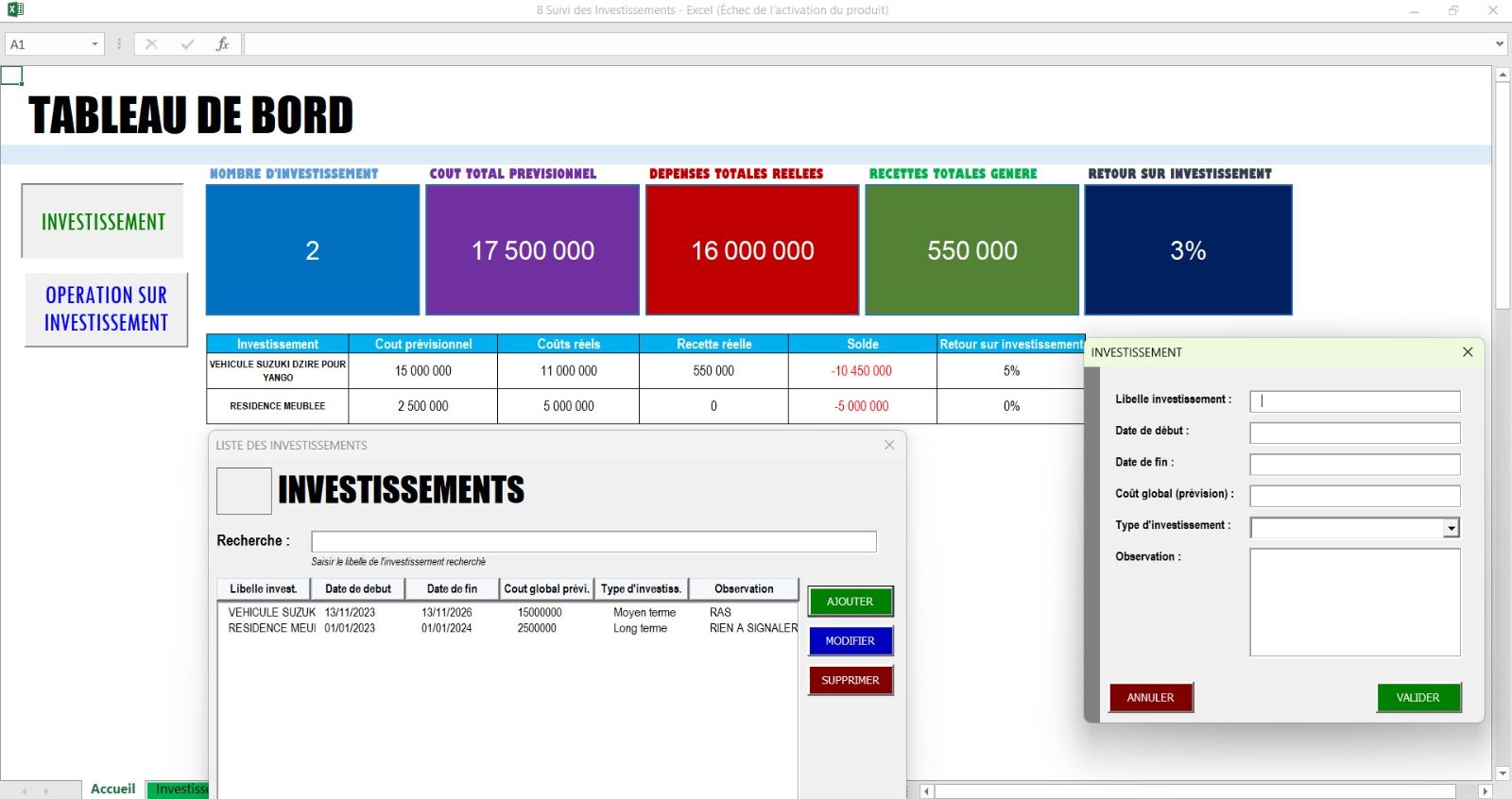
Task: Click the vertical scrollbar down arrow
Action: click(1503, 773)
